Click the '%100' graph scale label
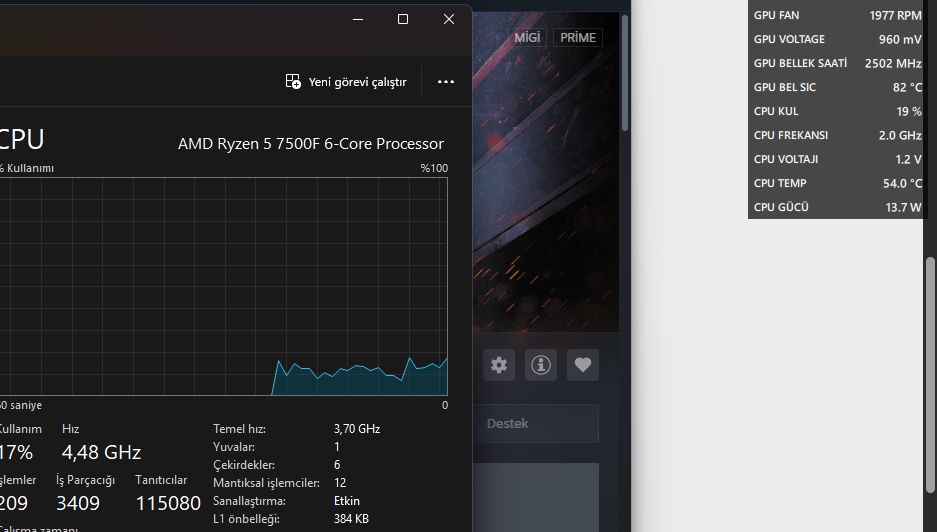Screen dimensions: 937x532 (x=434, y=168)
